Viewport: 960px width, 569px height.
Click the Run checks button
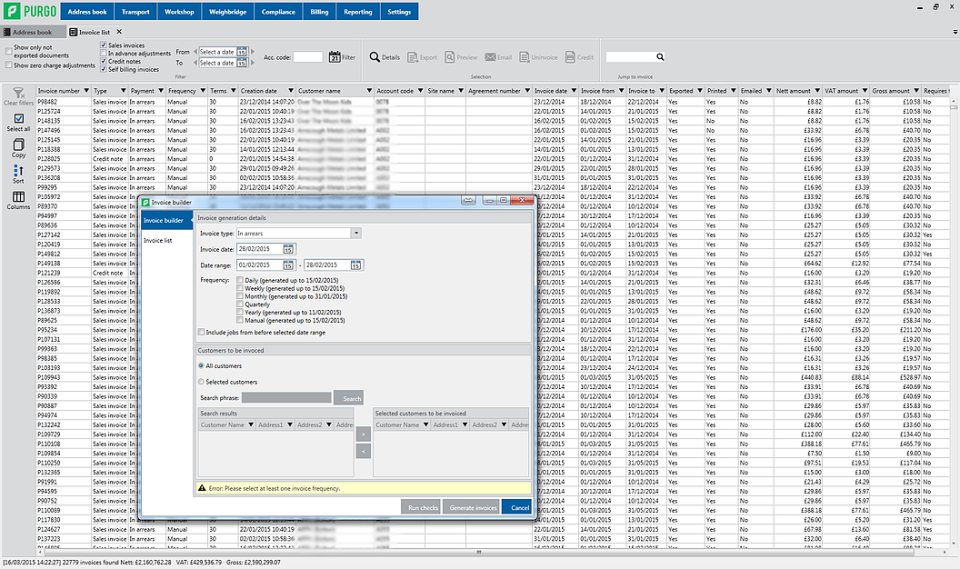[x=423, y=507]
